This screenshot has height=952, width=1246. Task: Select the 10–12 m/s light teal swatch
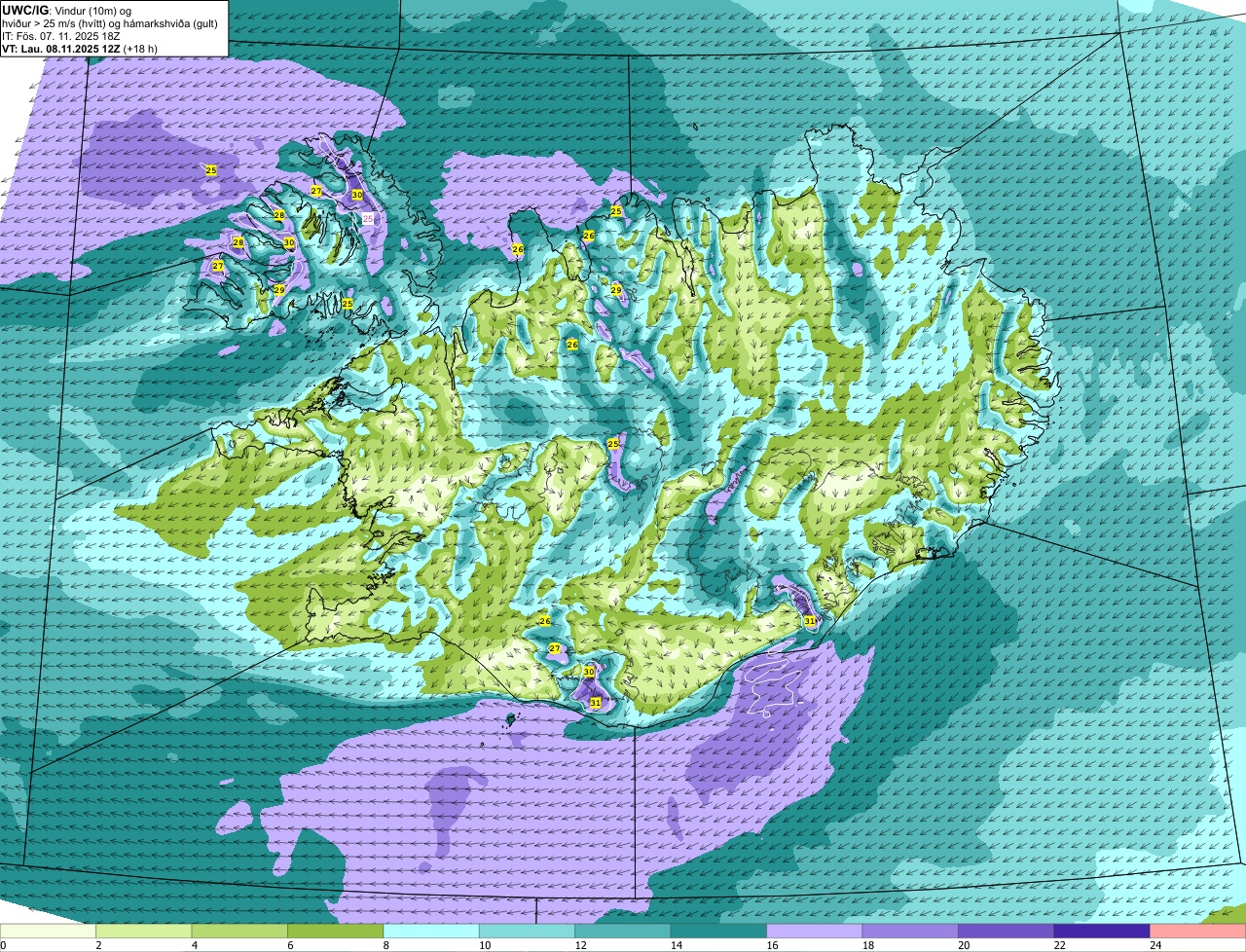tap(528, 932)
